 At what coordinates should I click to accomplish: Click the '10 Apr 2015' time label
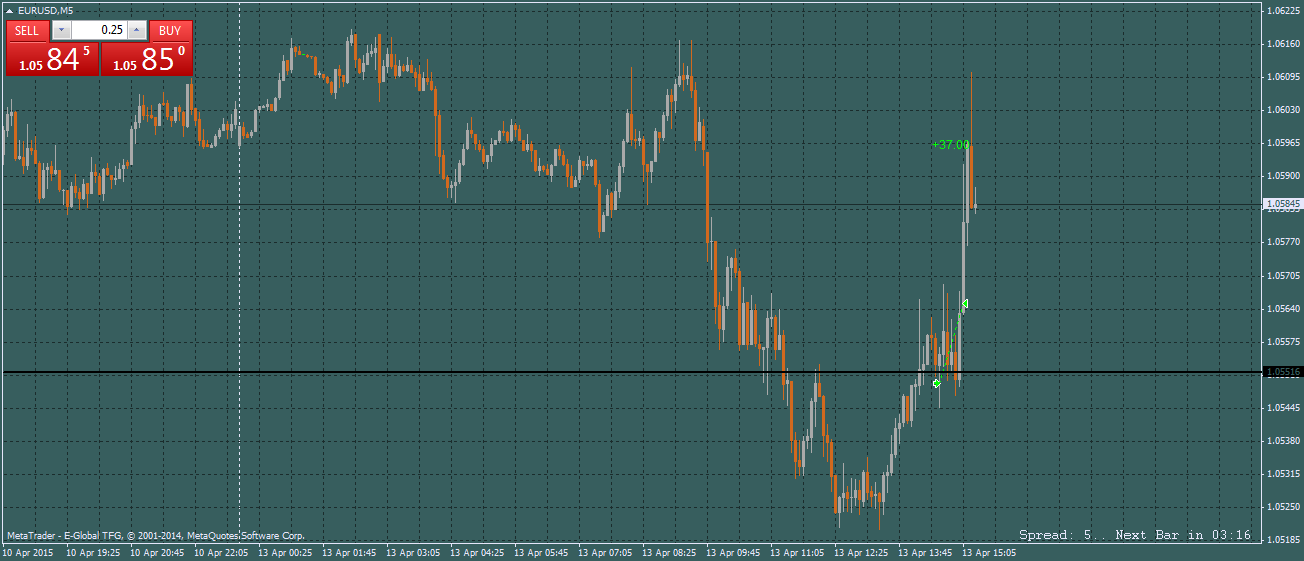pos(28,551)
